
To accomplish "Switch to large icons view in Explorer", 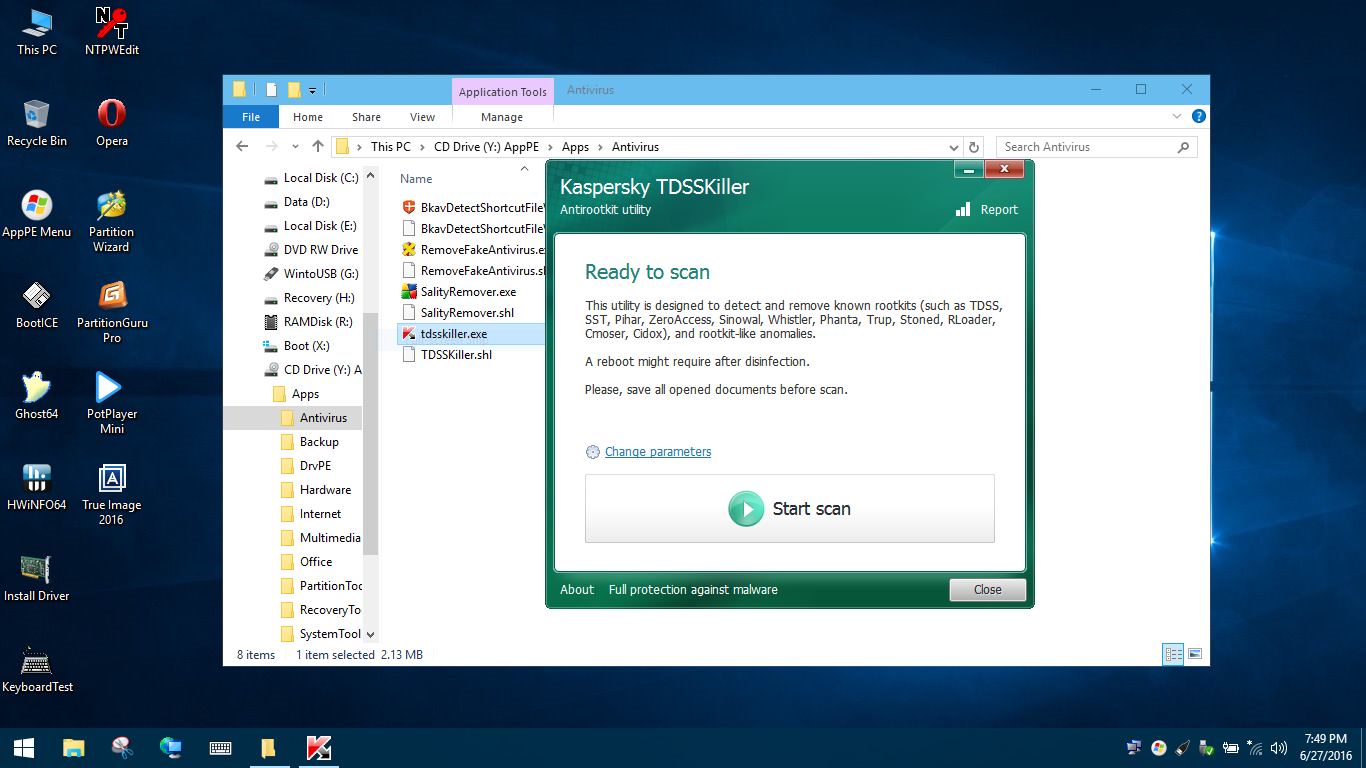I will [x=1194, y=655].
